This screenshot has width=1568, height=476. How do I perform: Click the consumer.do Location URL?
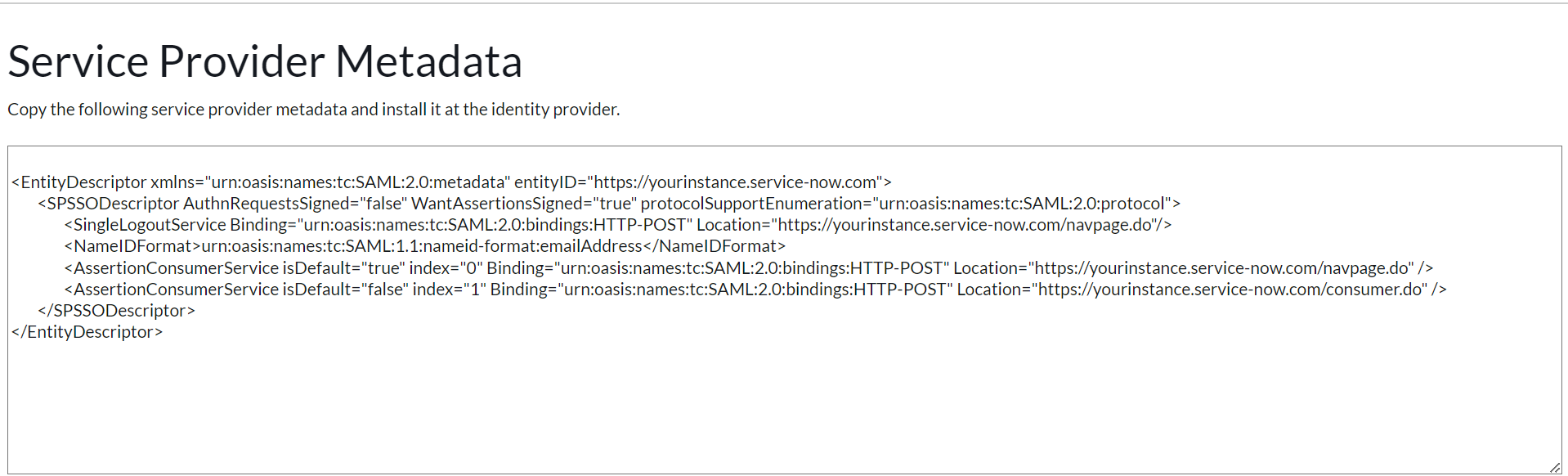pos(1232,290)
